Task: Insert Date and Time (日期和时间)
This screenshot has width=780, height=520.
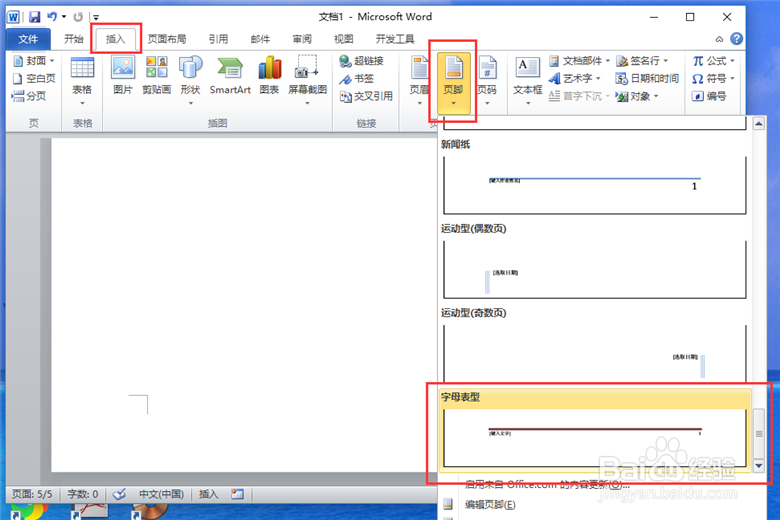Action: [647, 78]
